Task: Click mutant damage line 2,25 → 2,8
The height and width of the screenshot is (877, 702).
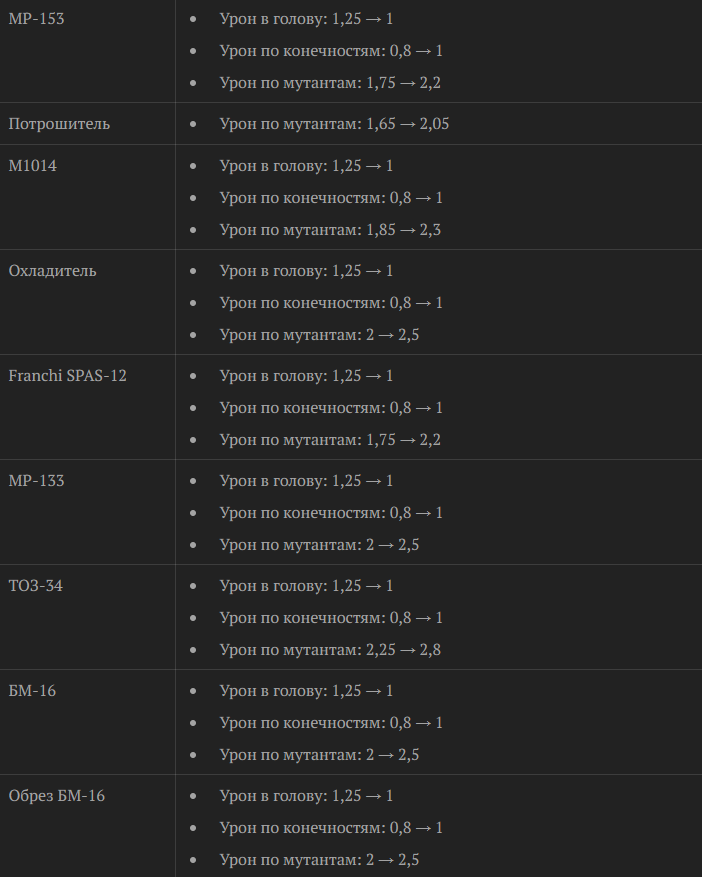Action: tap(330, 650)
